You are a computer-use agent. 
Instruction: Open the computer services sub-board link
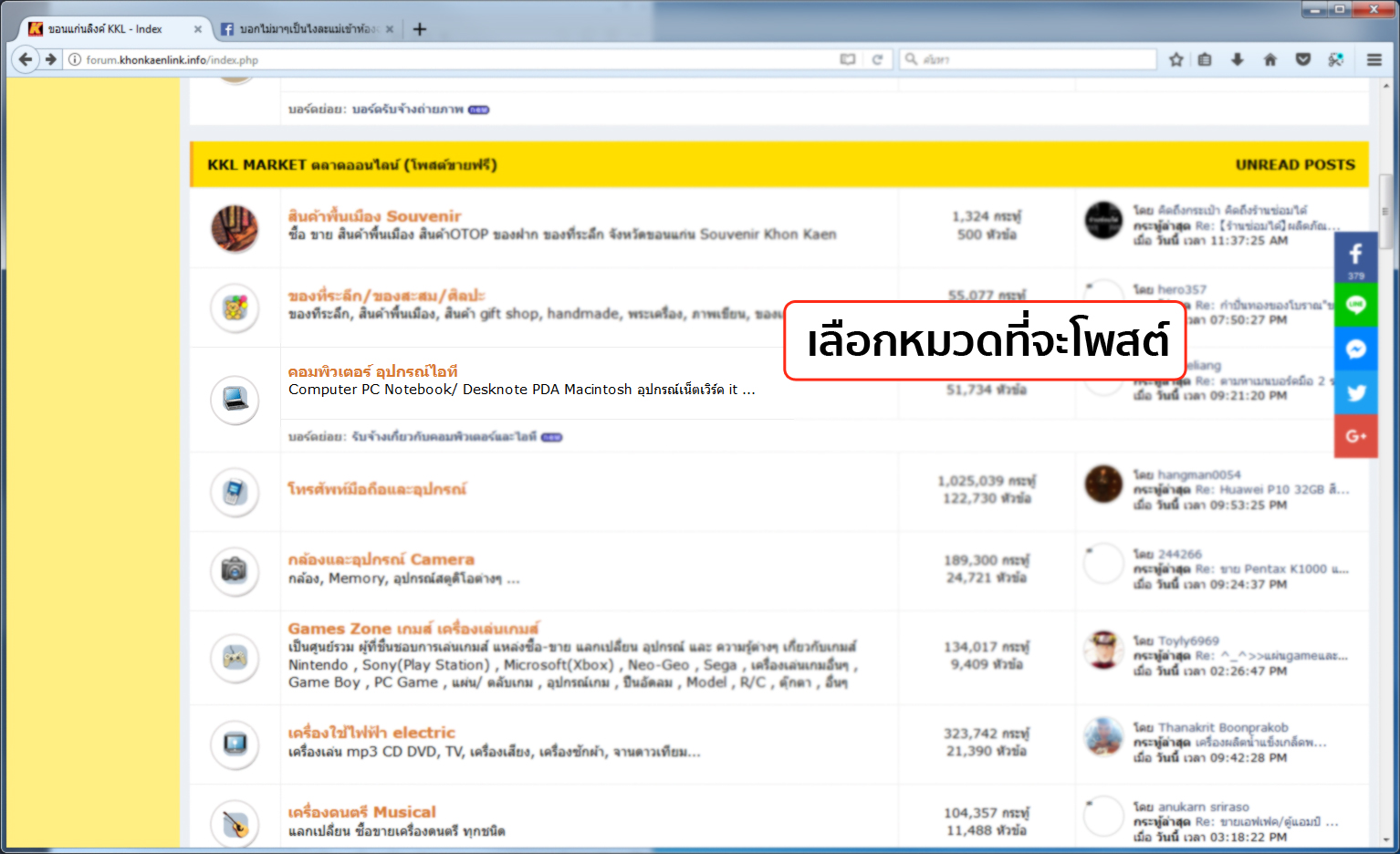(x=444, y=437)
